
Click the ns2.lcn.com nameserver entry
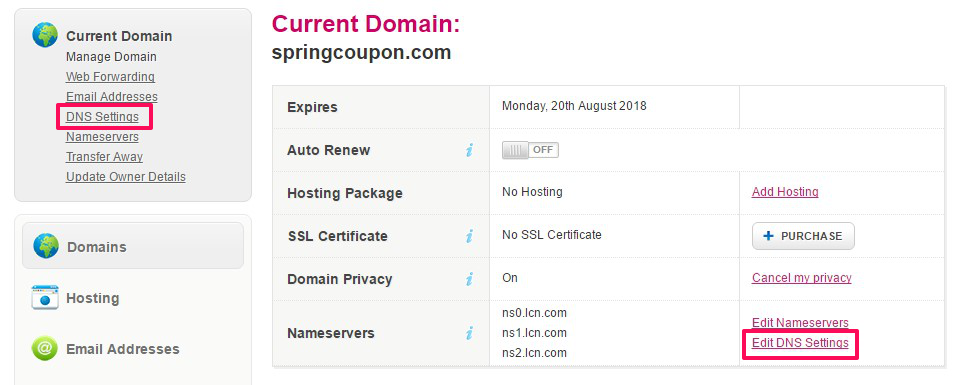535,353
